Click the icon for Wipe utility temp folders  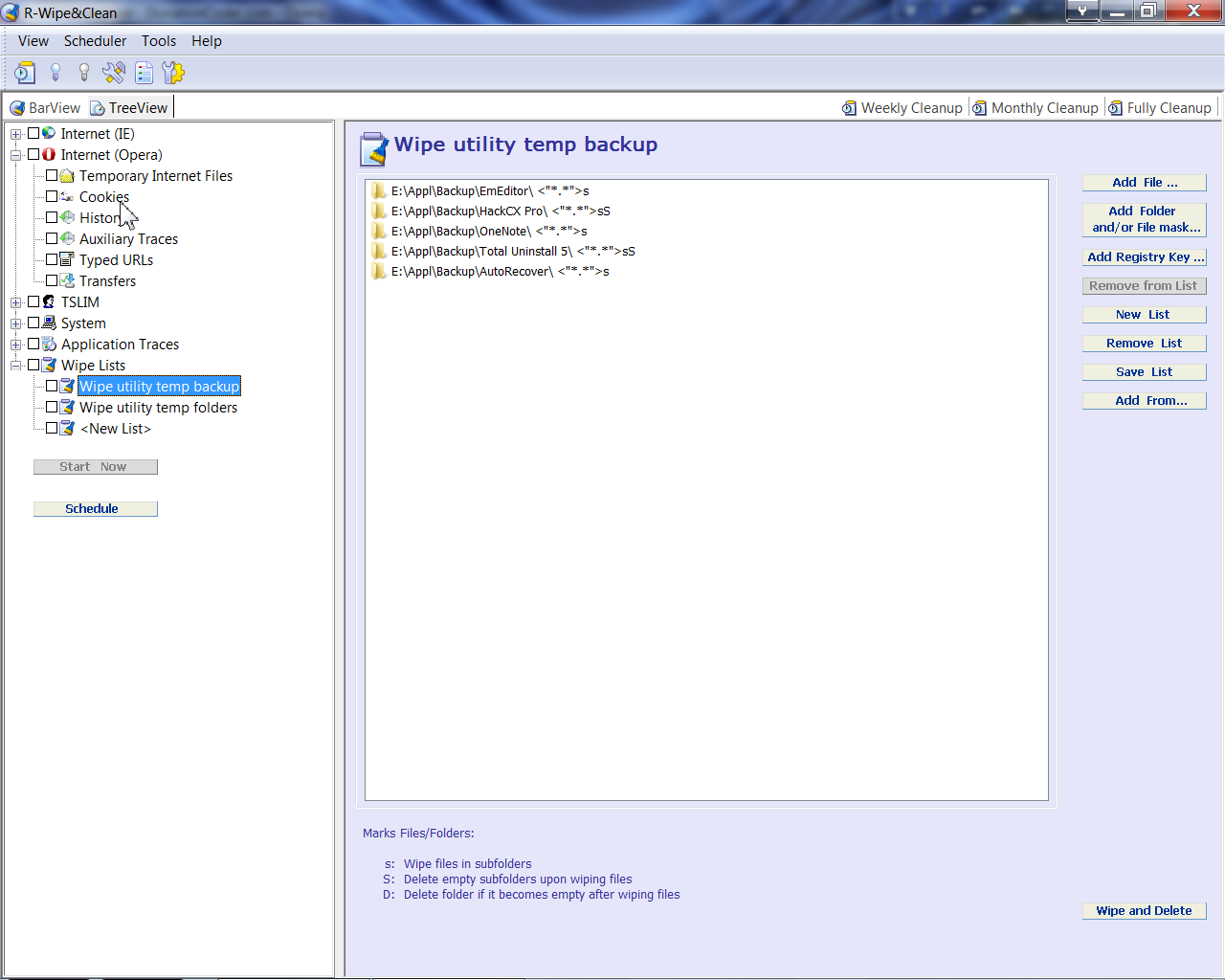(67, 408)
